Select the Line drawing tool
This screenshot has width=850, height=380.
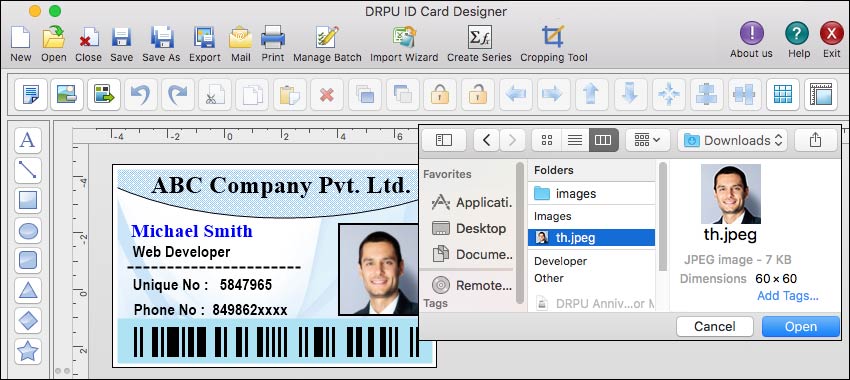[28, 170]
